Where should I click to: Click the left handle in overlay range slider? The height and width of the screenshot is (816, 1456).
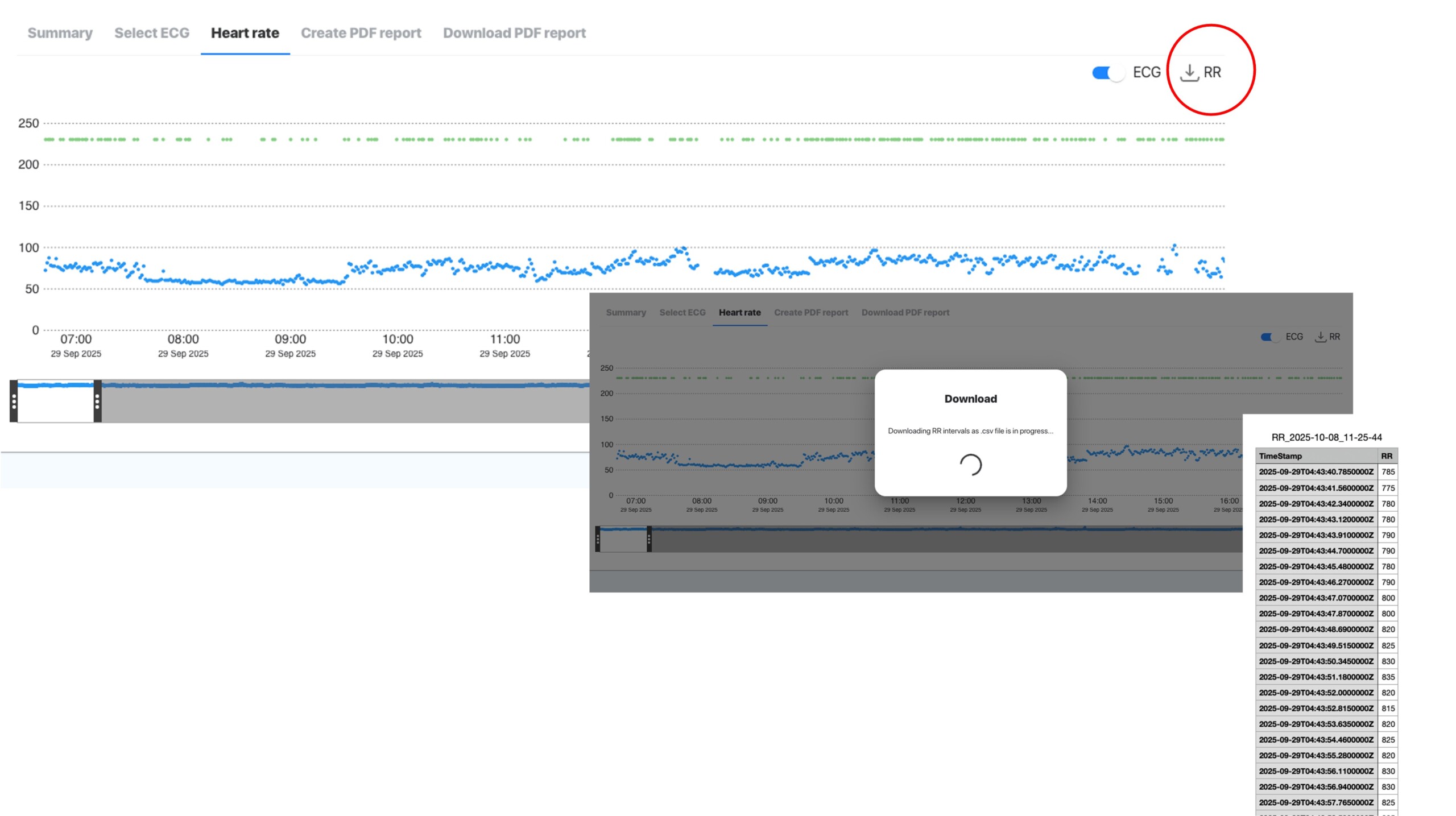point(597,539)
